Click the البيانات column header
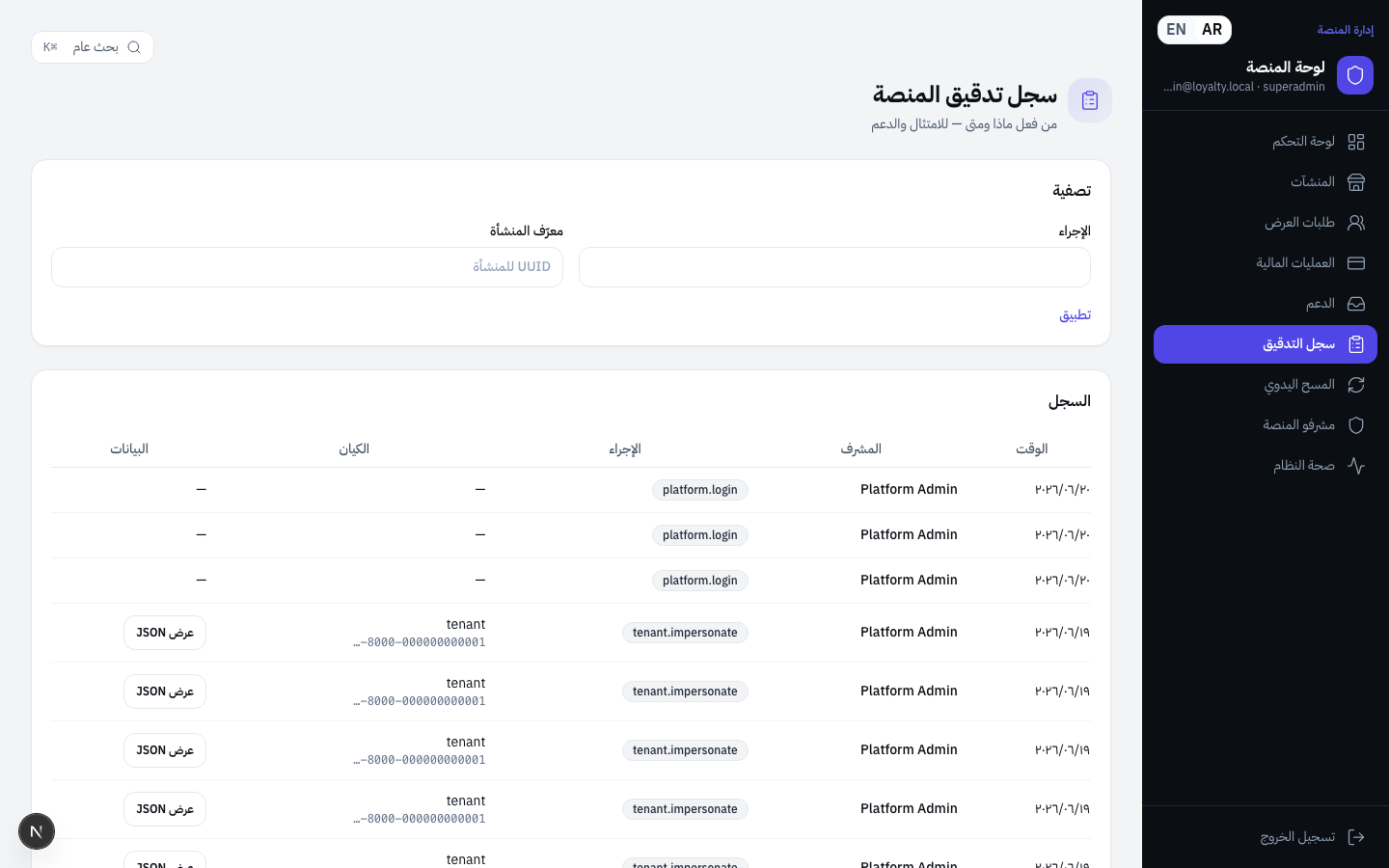 coord(129,448)
